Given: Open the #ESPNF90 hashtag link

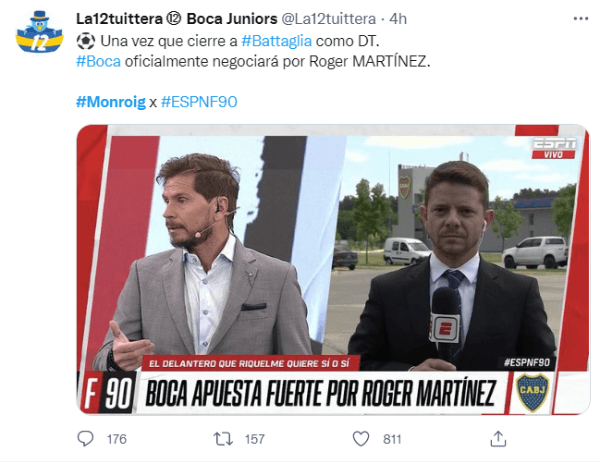Looking at the screenshot, I should [199, 102].
